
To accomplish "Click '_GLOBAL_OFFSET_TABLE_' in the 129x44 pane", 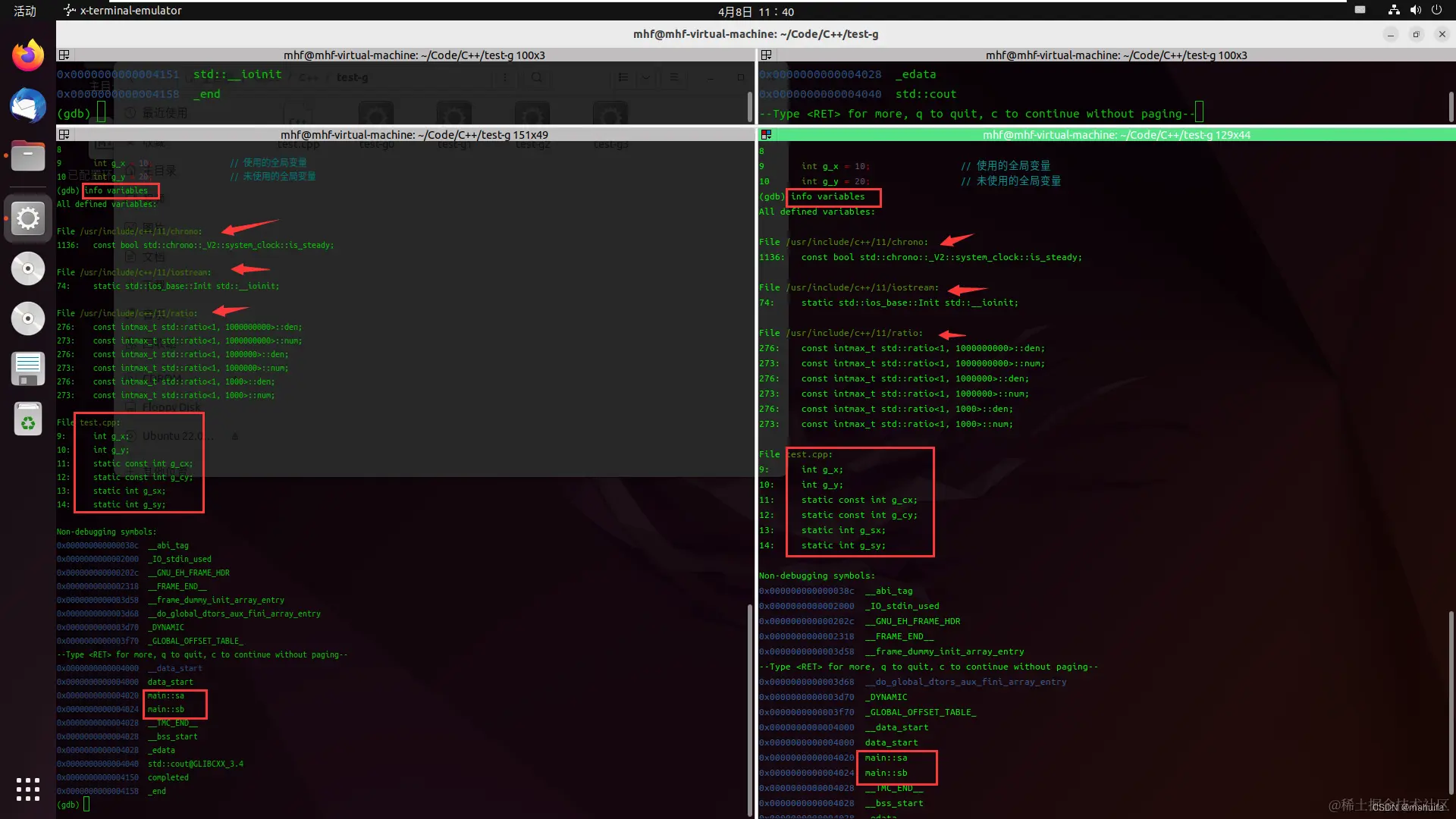I will tap(921, 712).
